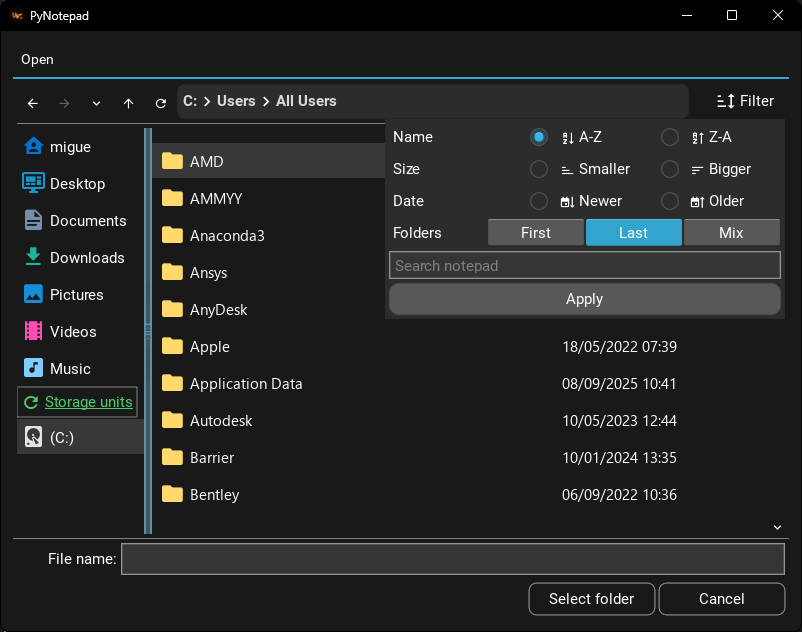Refresh the current folder listing

tap(160, 103)
